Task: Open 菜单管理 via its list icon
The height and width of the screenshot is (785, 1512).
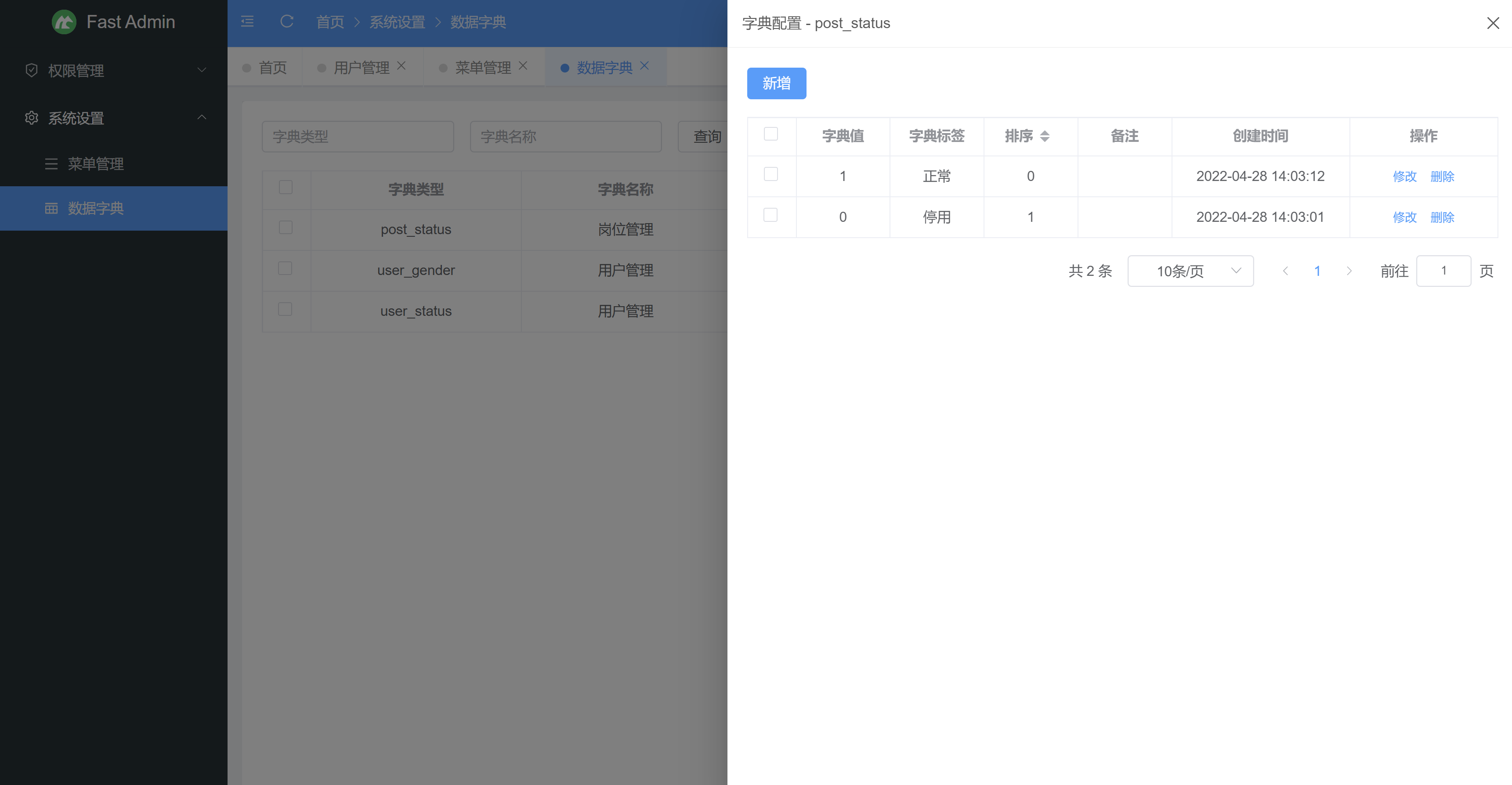Action: [x=52, y=164]
